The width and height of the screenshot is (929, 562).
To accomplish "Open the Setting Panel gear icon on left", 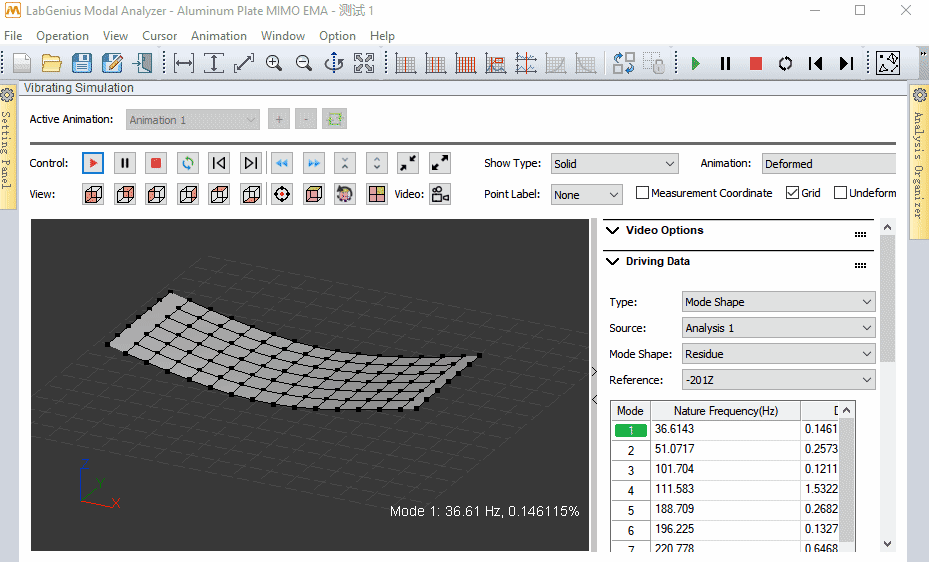I will click(7, 95).
